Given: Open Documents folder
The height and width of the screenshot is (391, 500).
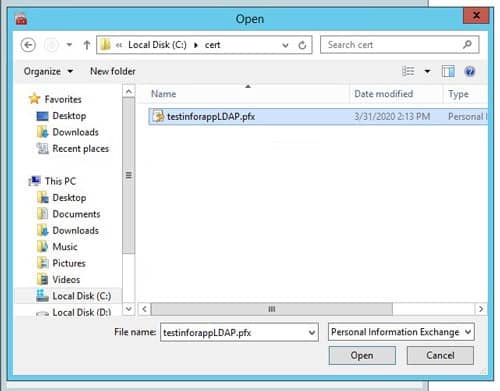Looking at the screenshot, I should click(76, 214).
